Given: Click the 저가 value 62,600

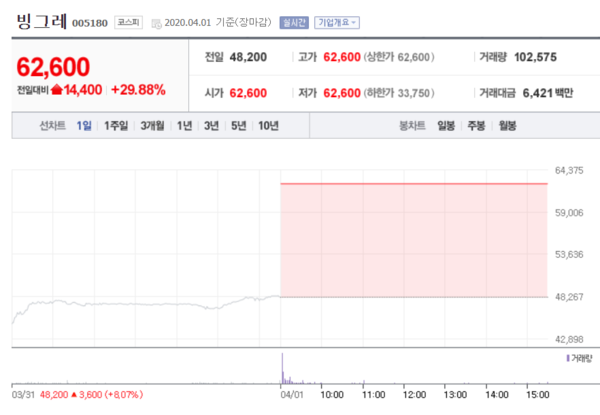Looking at the screenshot, I should tap(342, 93).
